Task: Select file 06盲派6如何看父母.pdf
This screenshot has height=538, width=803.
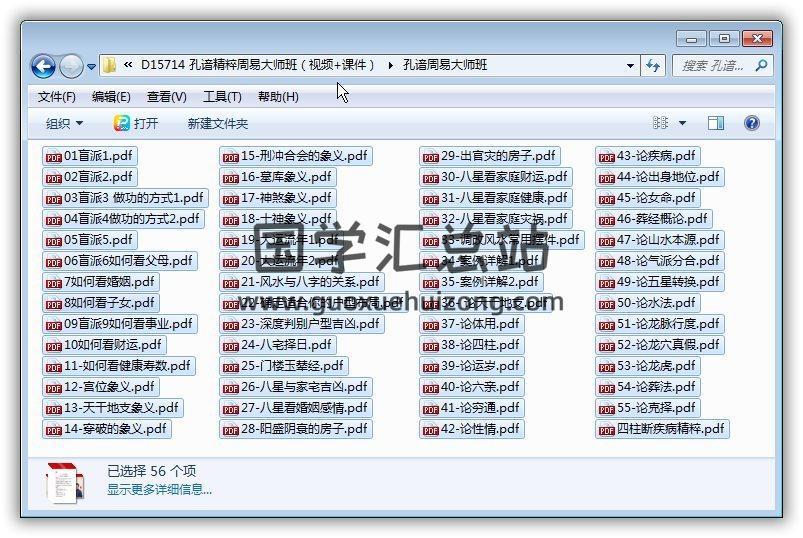Action: click(119, 261)
